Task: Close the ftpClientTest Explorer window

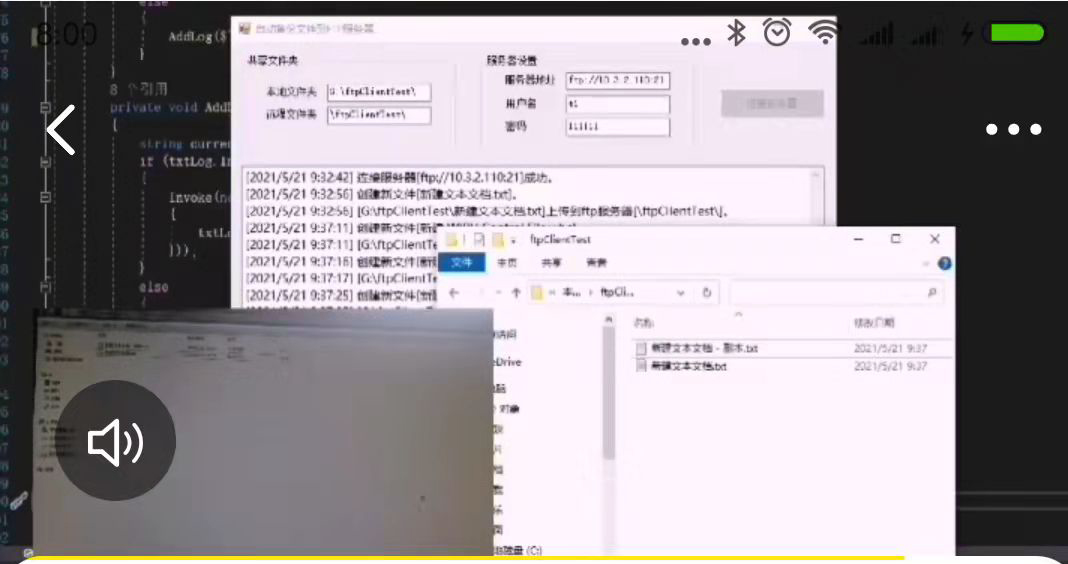Action: pos(934,239)
